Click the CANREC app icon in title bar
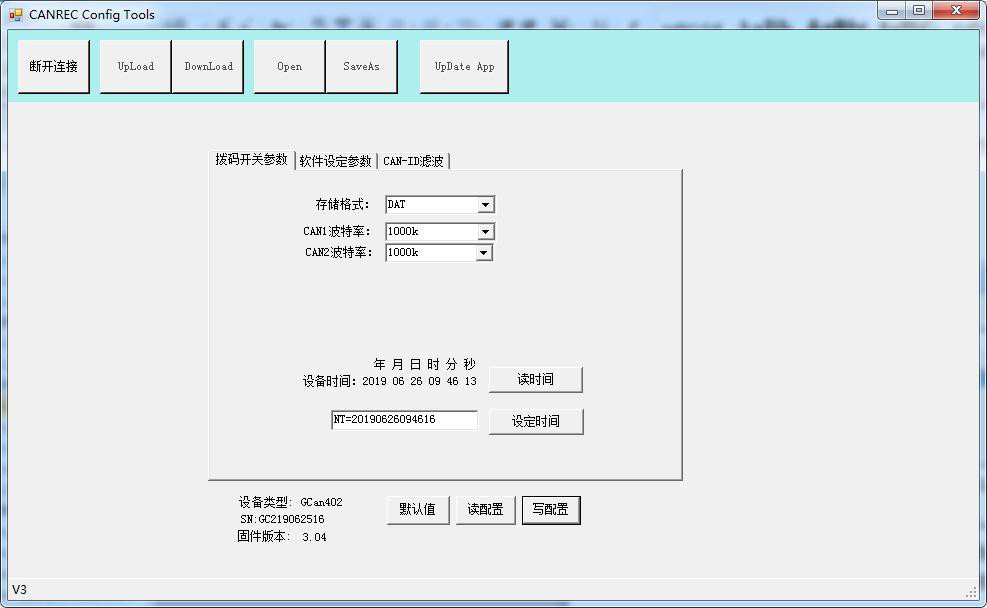987x608 pixels. [16, 15]
